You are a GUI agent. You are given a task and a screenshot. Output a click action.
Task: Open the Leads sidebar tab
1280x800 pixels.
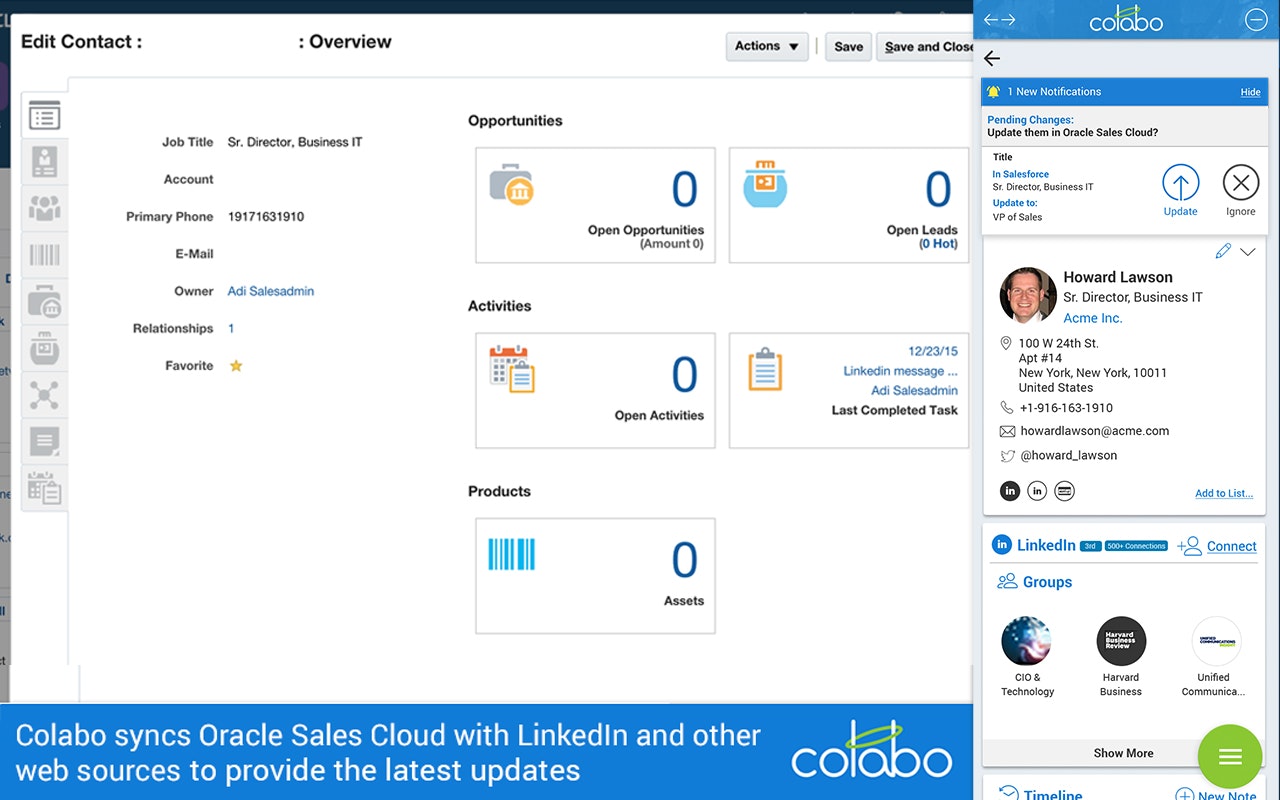[44, 348]
